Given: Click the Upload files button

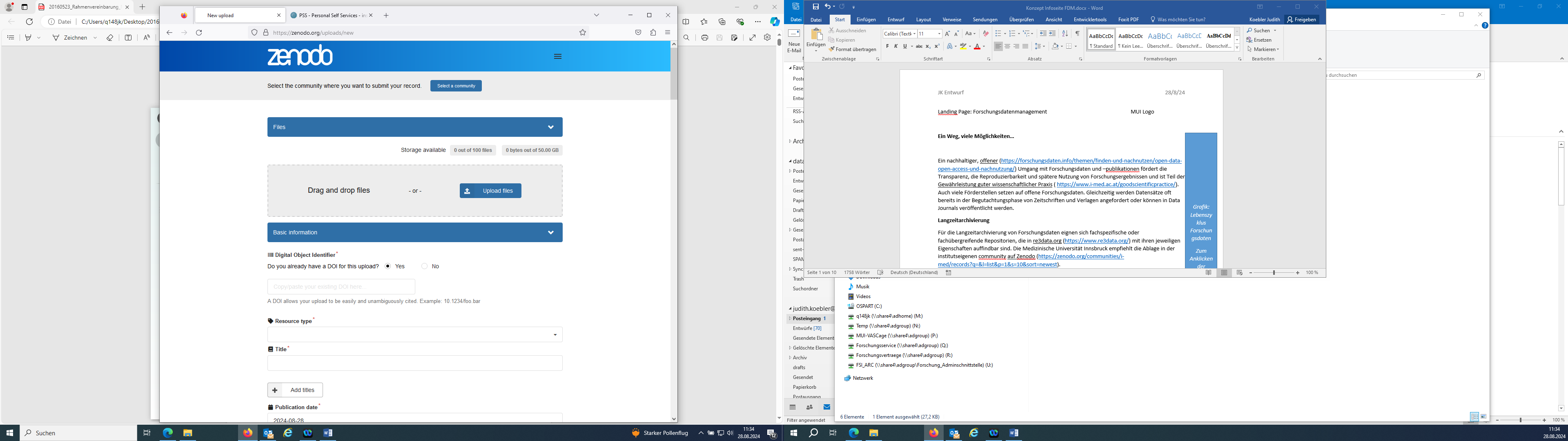Looking at the screenshot, I should coord(490,191).
